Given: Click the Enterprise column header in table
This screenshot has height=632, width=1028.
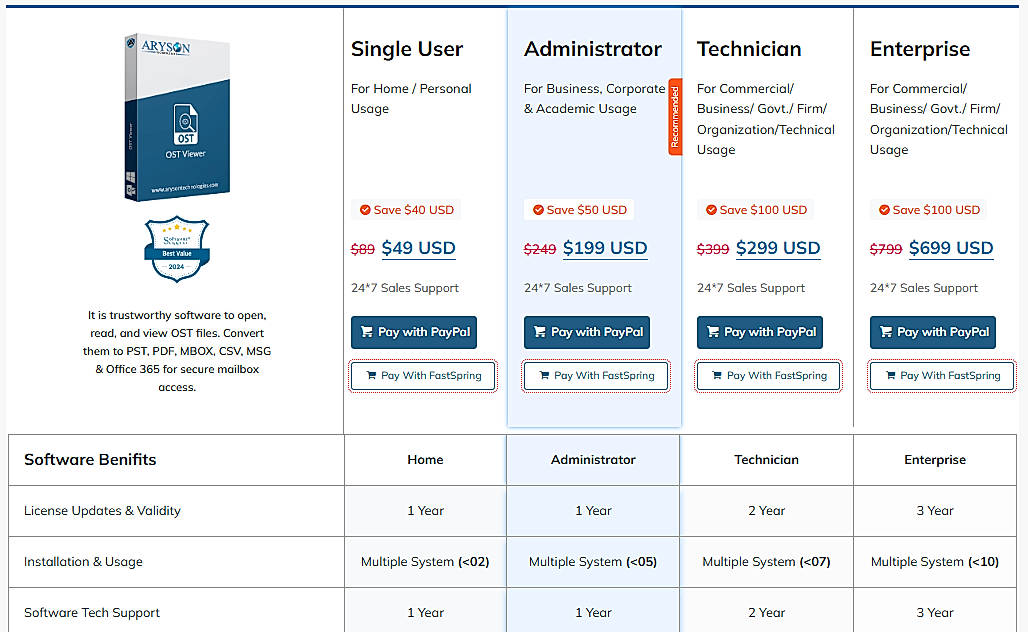Looking at the screenshot, I should (x=935, y=460).
